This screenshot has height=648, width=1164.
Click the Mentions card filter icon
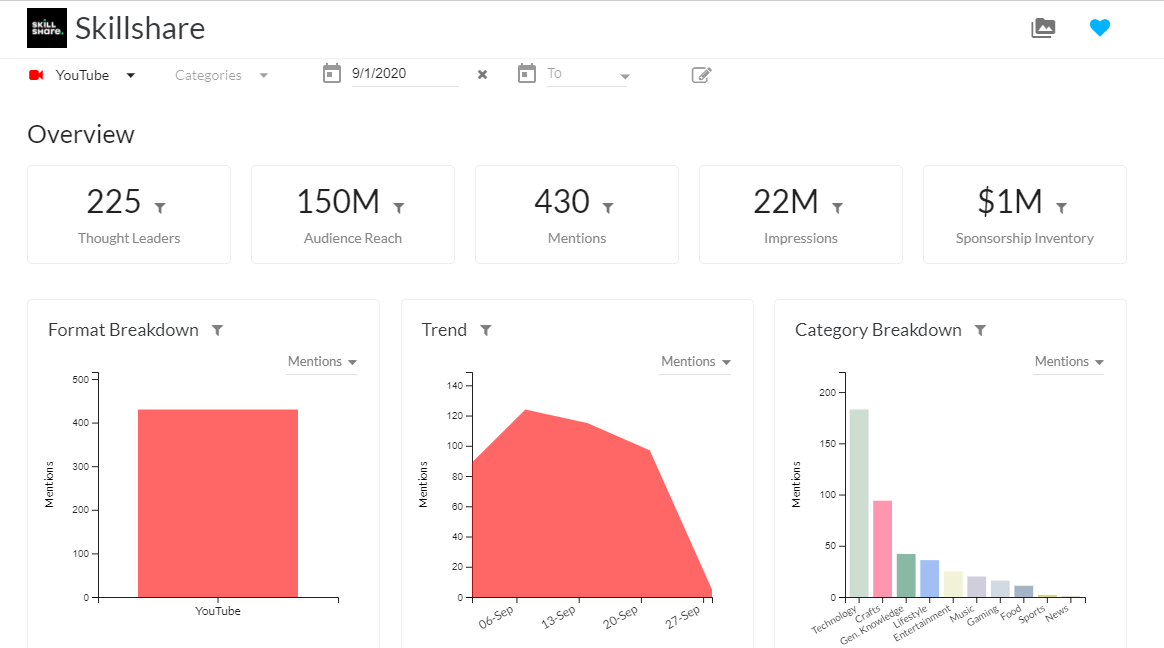pos(608,208)
